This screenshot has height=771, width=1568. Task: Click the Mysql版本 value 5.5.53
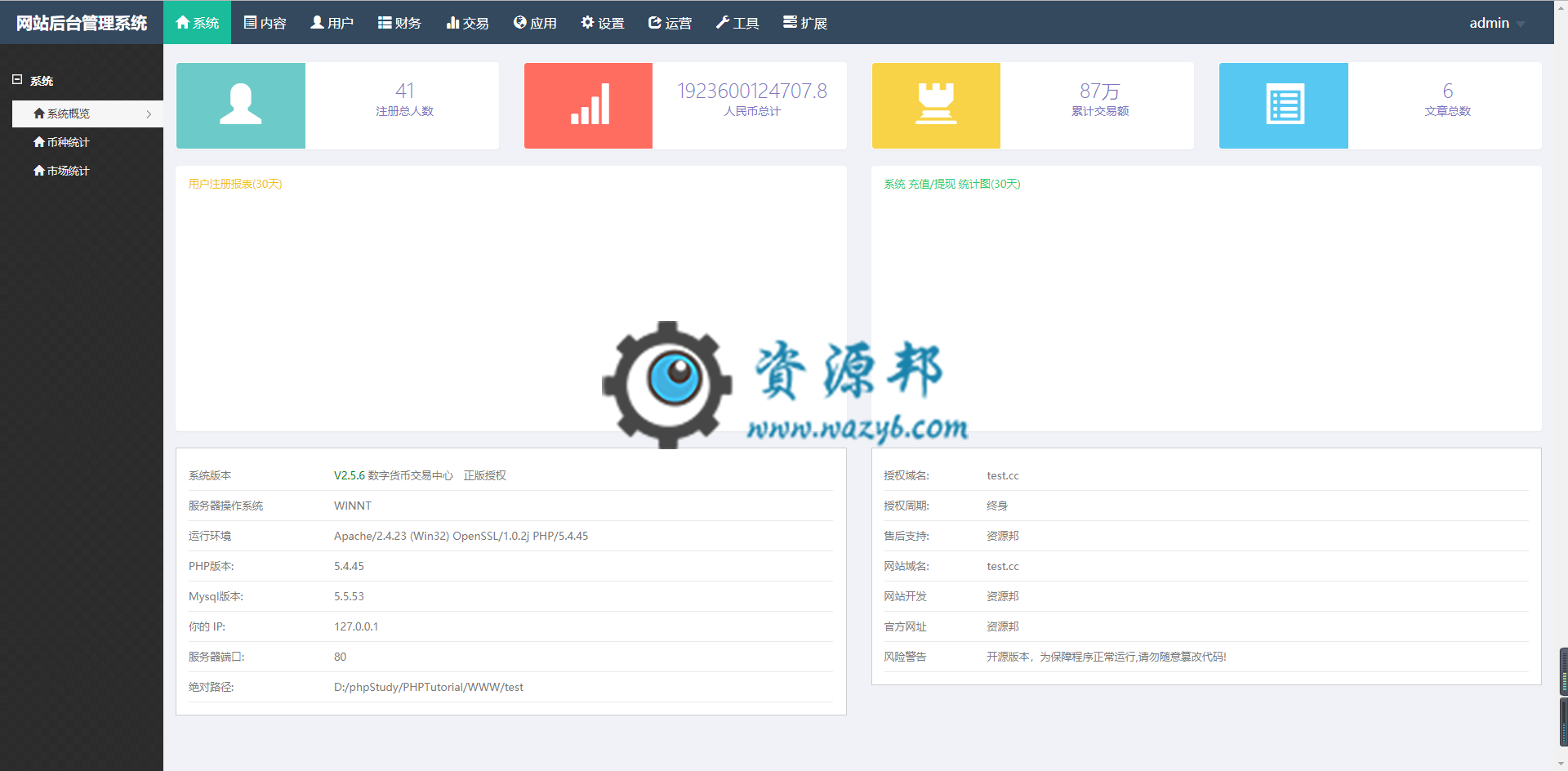point(349,596)
